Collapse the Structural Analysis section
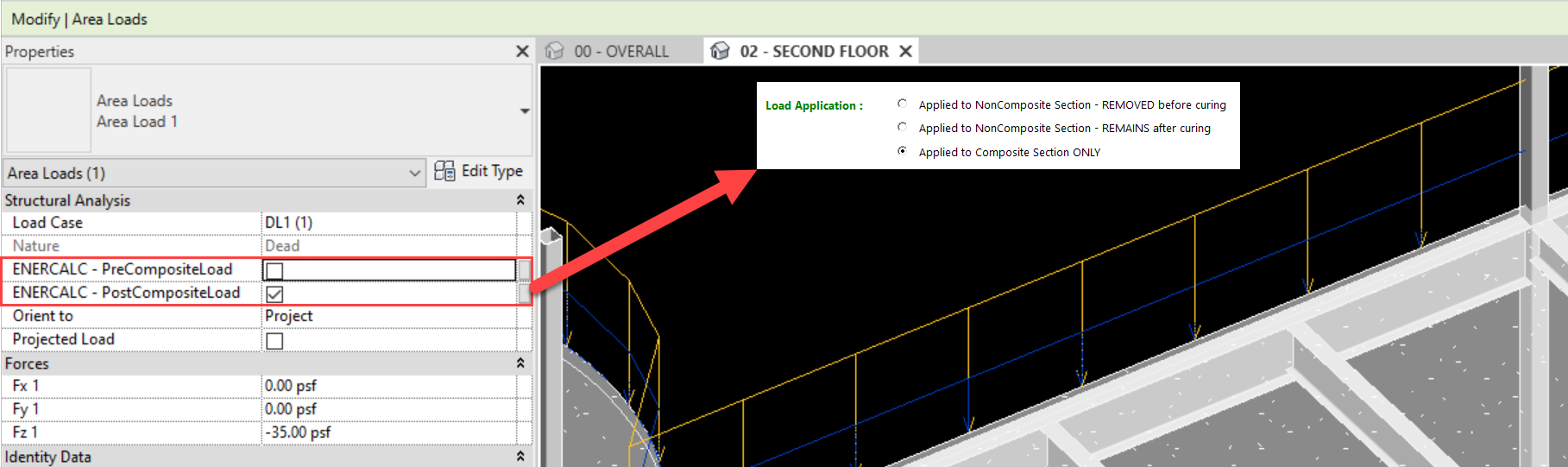 point(520,200)
